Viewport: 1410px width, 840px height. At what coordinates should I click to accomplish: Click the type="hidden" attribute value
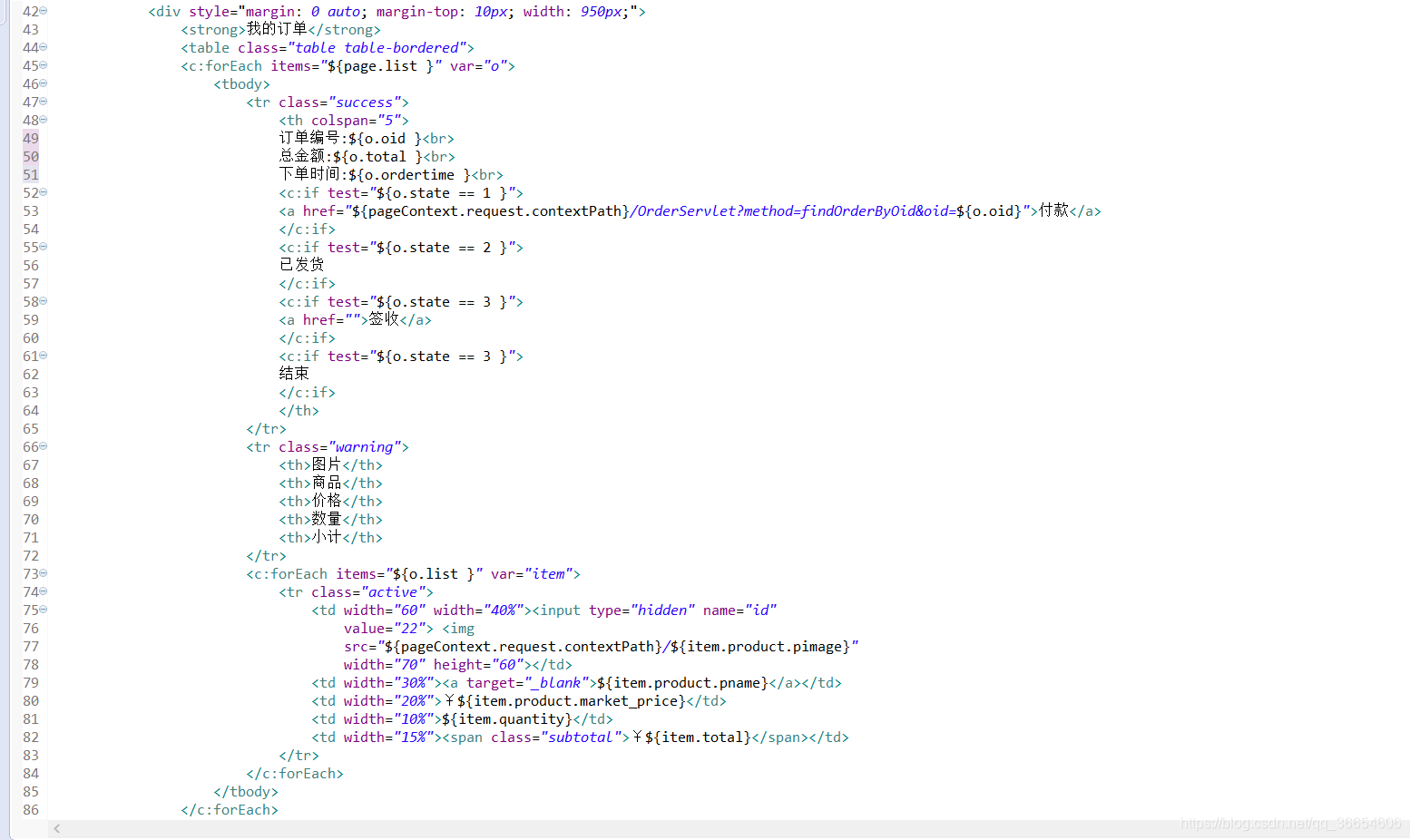[x=662, y=610]
